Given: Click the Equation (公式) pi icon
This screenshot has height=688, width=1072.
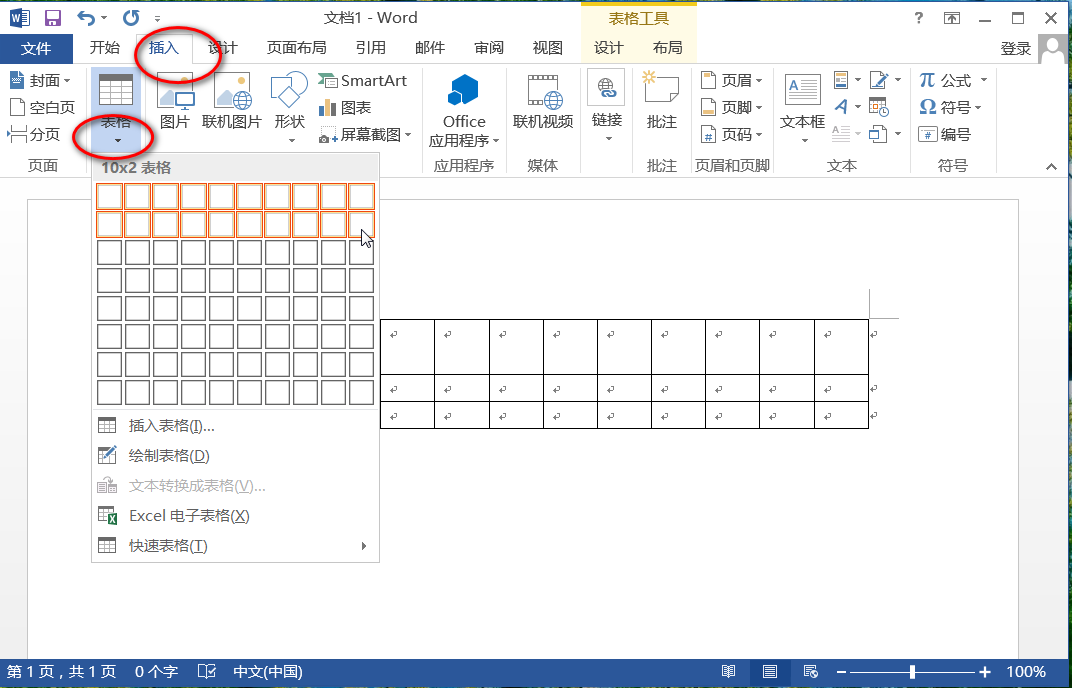Looking at the screenshot, I should pos(927,80).
